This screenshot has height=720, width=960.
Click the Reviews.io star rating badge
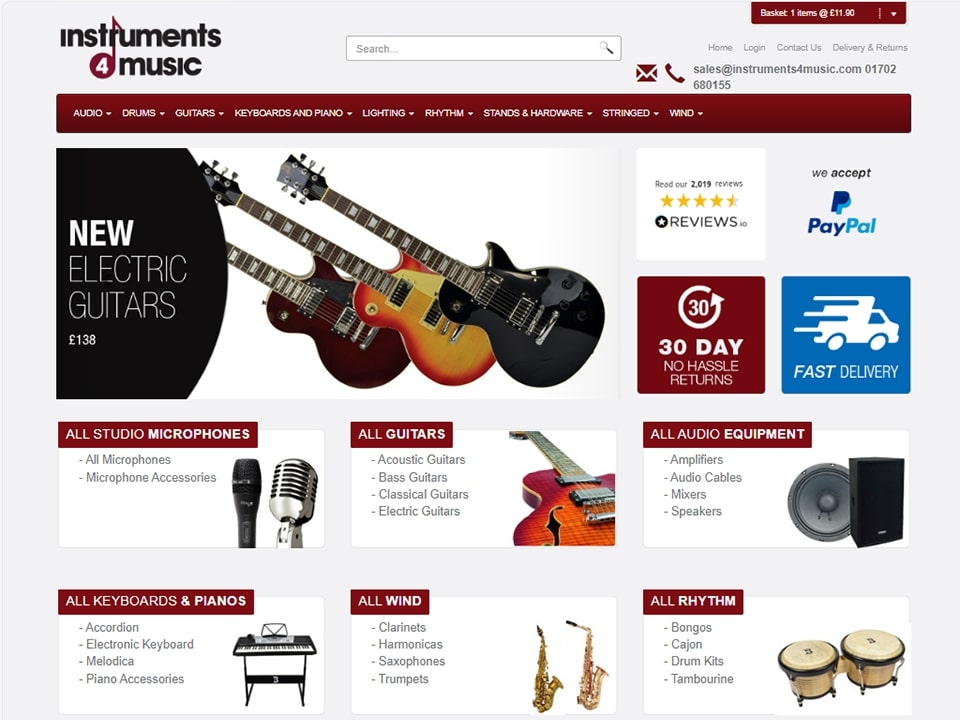click(x=701, y=204)
